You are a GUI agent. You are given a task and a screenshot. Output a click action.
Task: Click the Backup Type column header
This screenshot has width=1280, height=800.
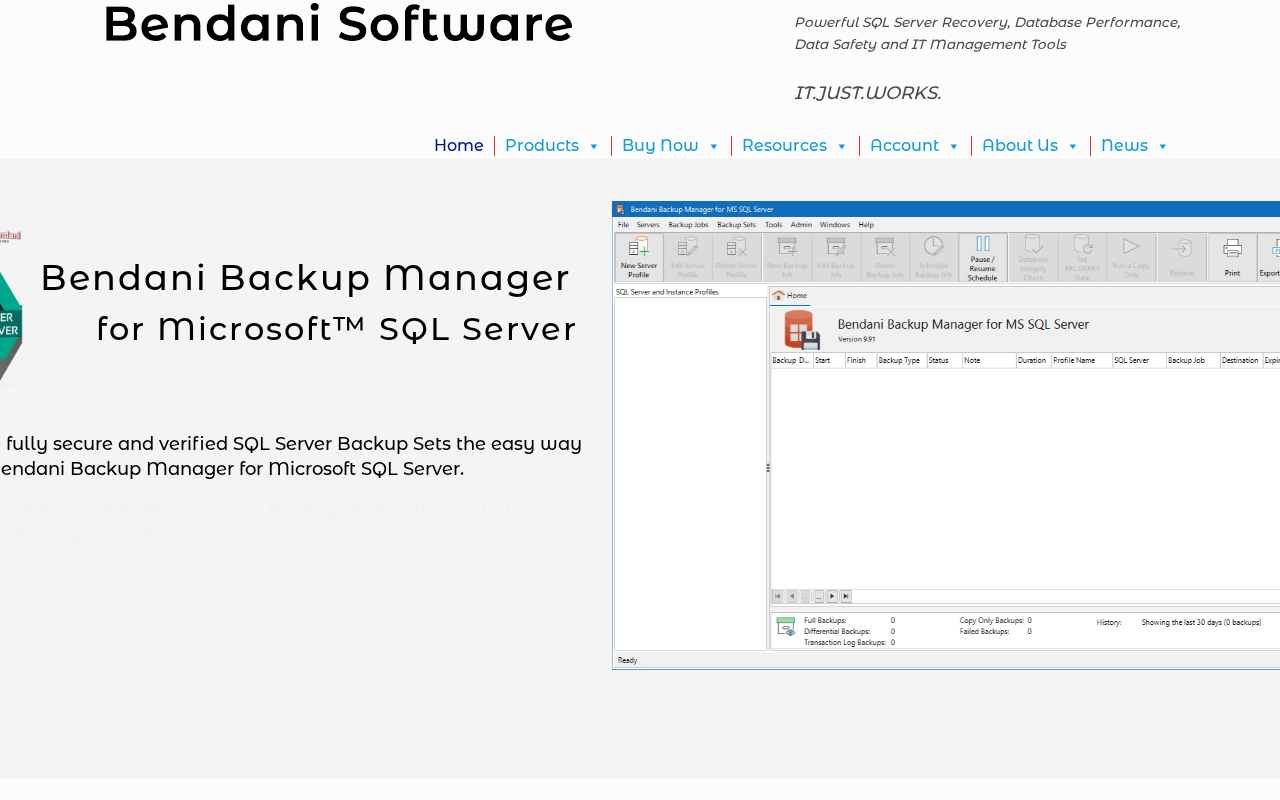900,360
